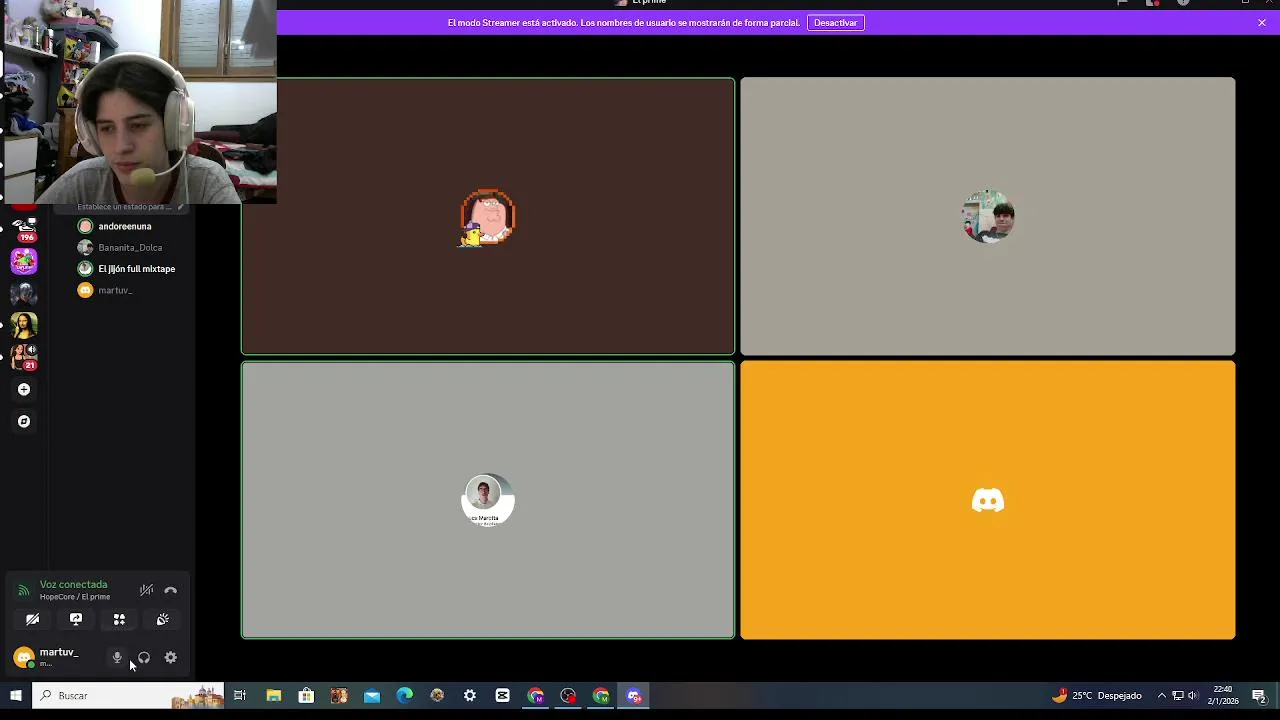The image size is (1280, 720).
Task: Add a server plus button
Action: click(24, 389)
